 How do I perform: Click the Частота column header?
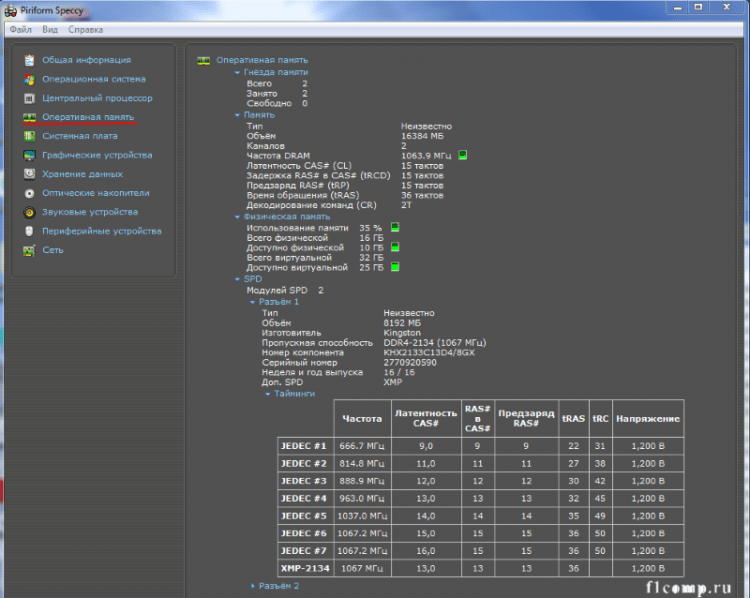coord(363,419)
